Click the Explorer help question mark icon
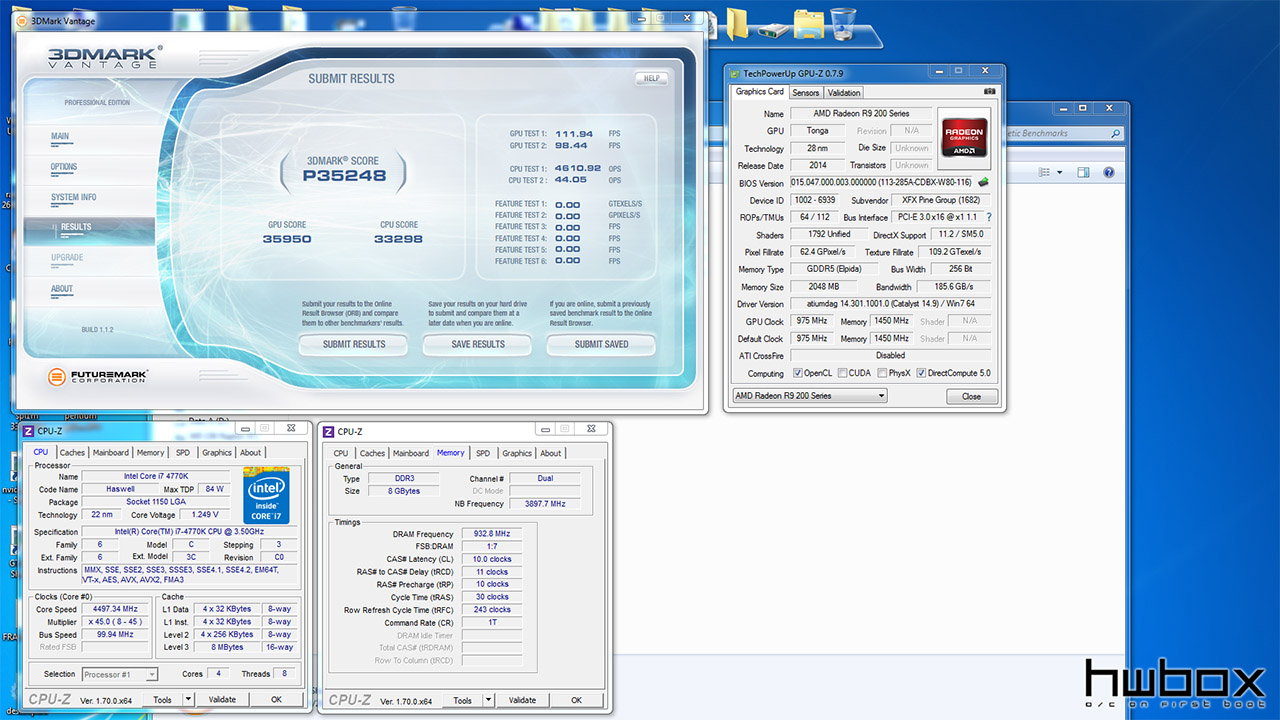Screen dimensions: 1280x720 coord(1109,173)
